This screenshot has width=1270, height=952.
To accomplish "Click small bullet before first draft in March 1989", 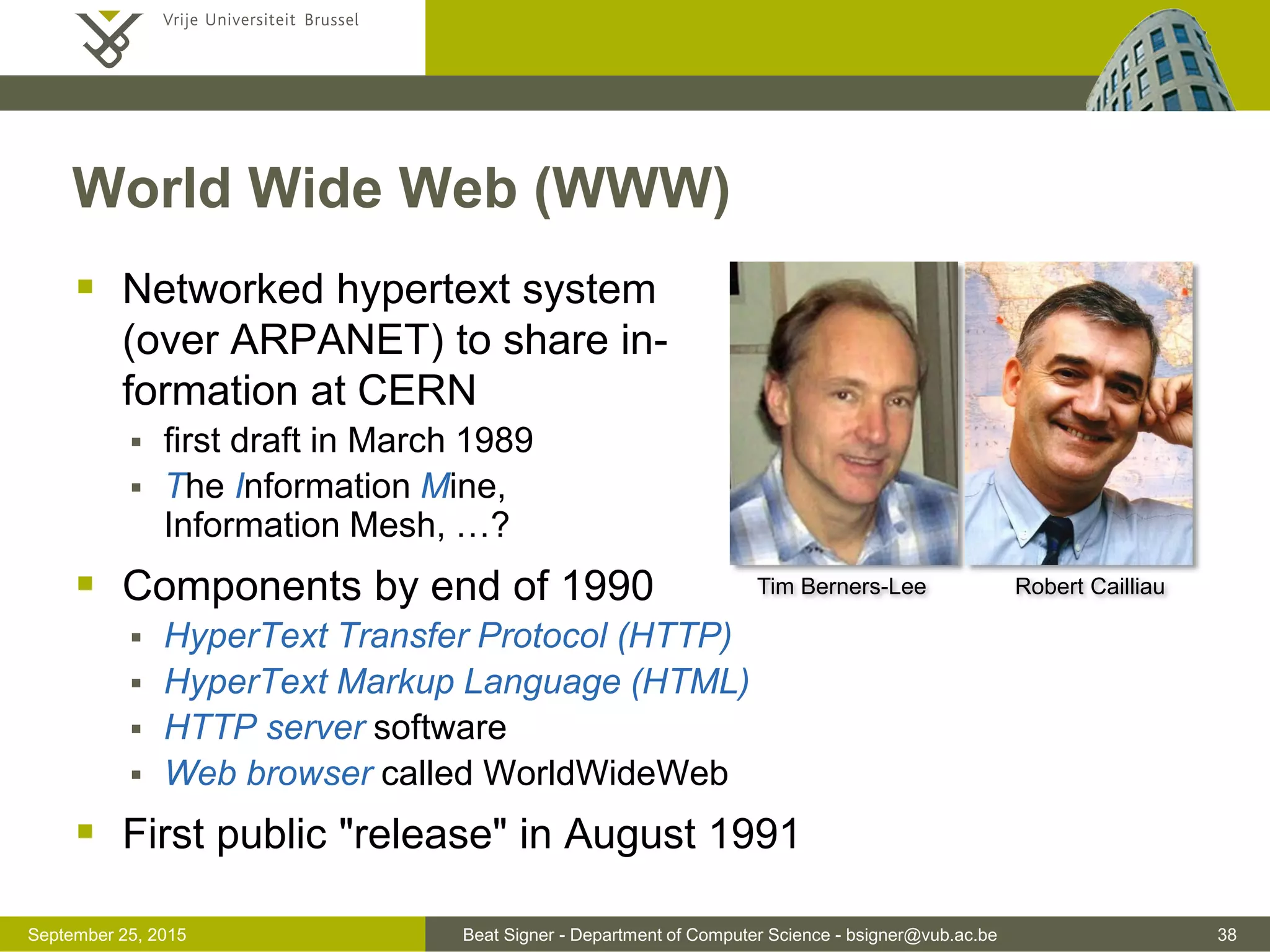I will (136, 442).
